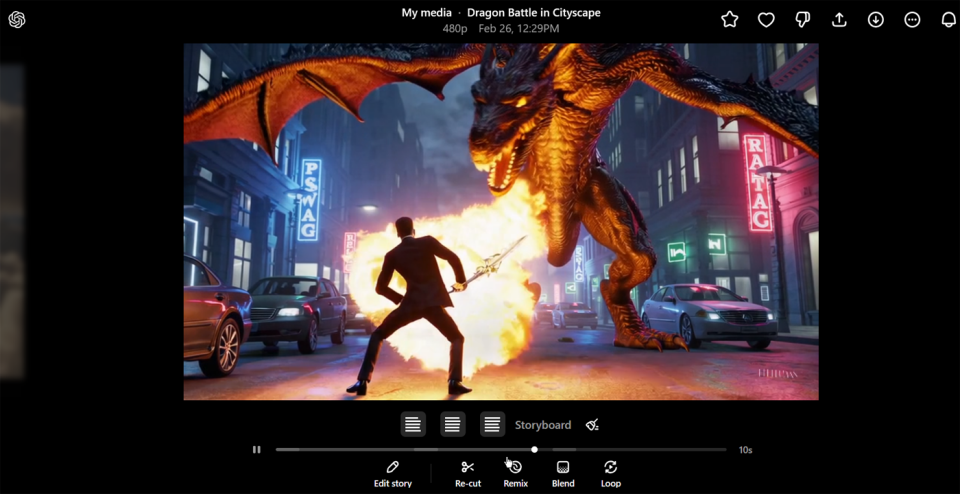Select the second caption card before Storyboard
The image size is (960, 494).
tap(452, 424)
